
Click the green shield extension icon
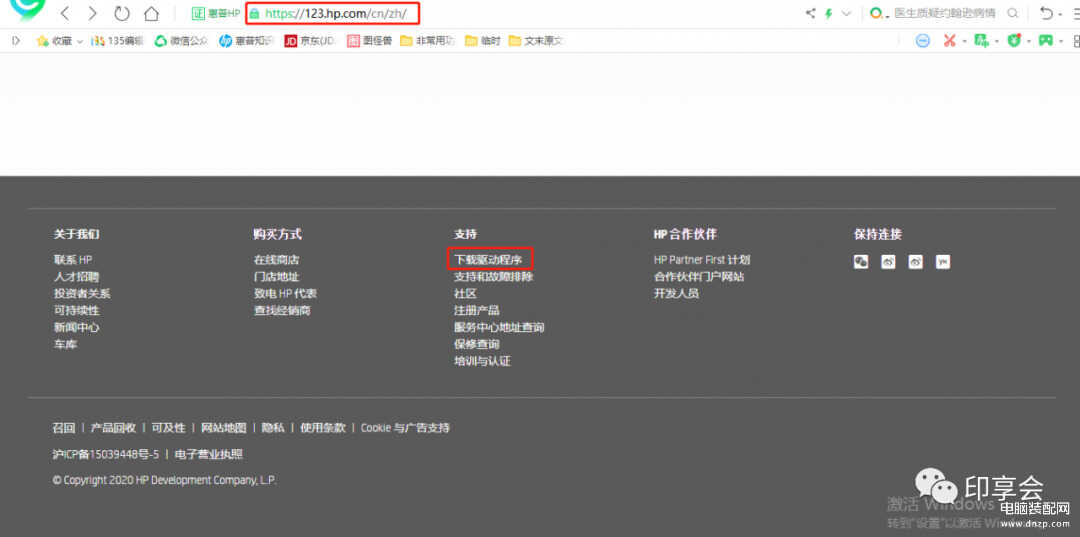pos(1014,41)
